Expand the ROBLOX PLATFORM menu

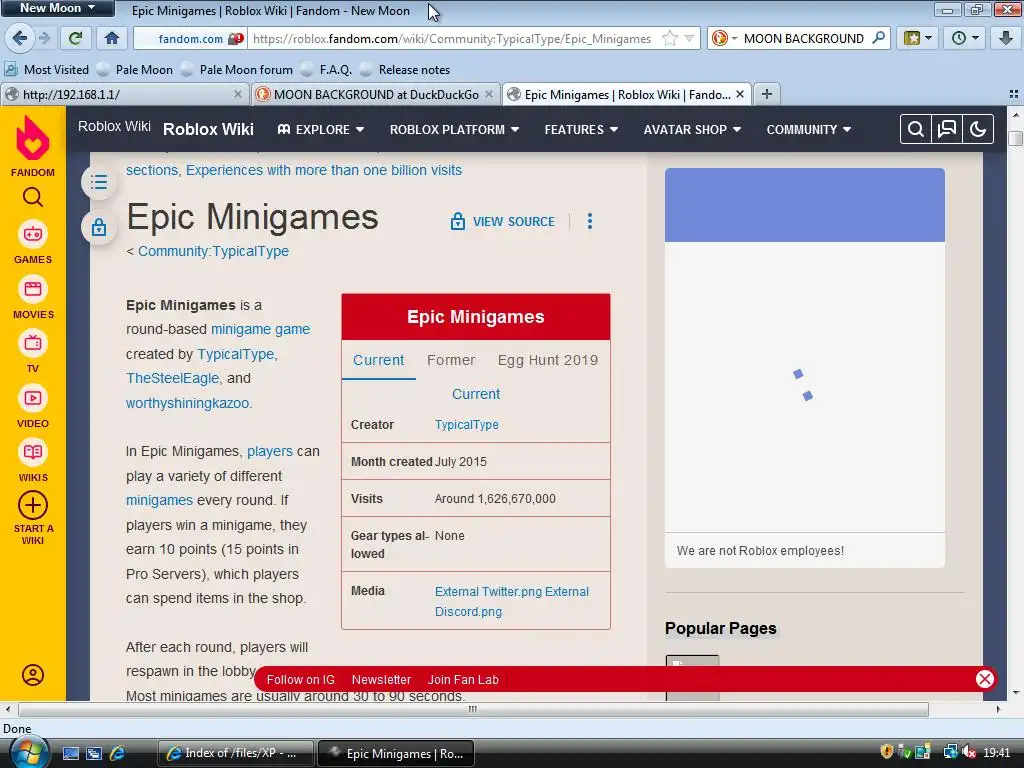coord(455,129)
